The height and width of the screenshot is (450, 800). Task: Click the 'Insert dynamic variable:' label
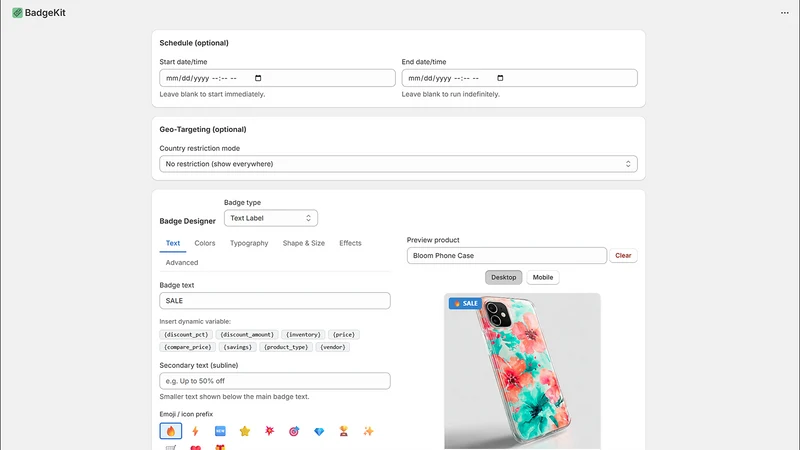tap(195, 321)
